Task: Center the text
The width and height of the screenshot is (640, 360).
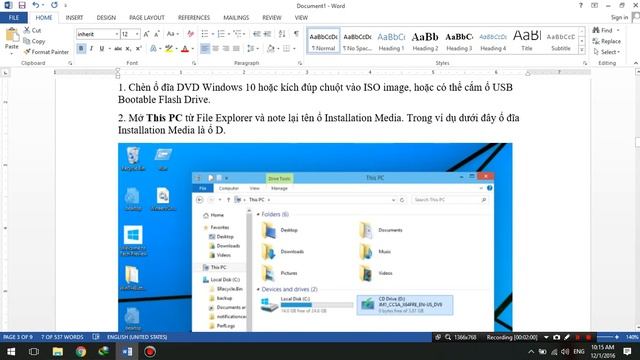Action: 216,49
